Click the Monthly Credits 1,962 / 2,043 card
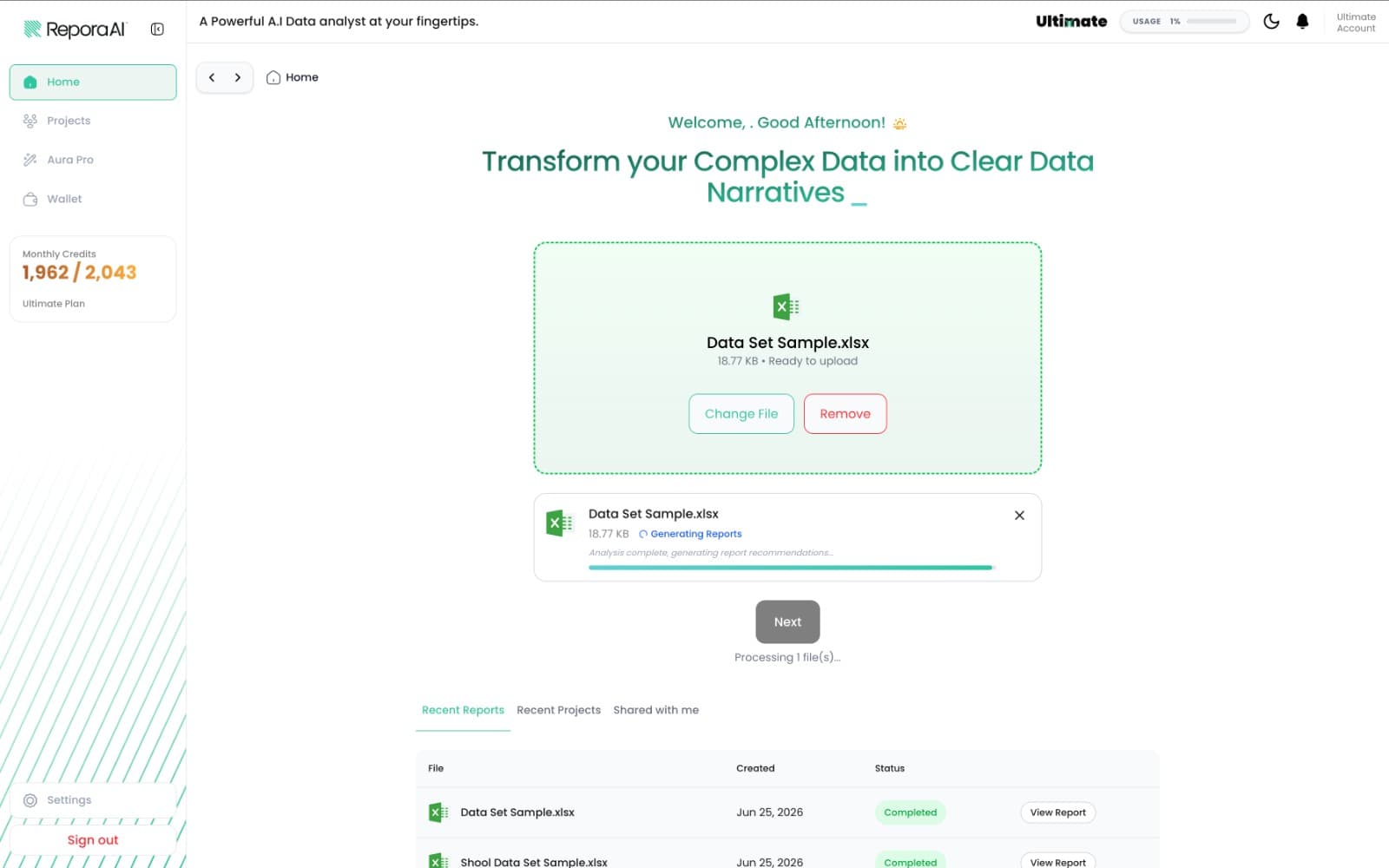This screenshot has height=868, width=1389. point(93,279)
